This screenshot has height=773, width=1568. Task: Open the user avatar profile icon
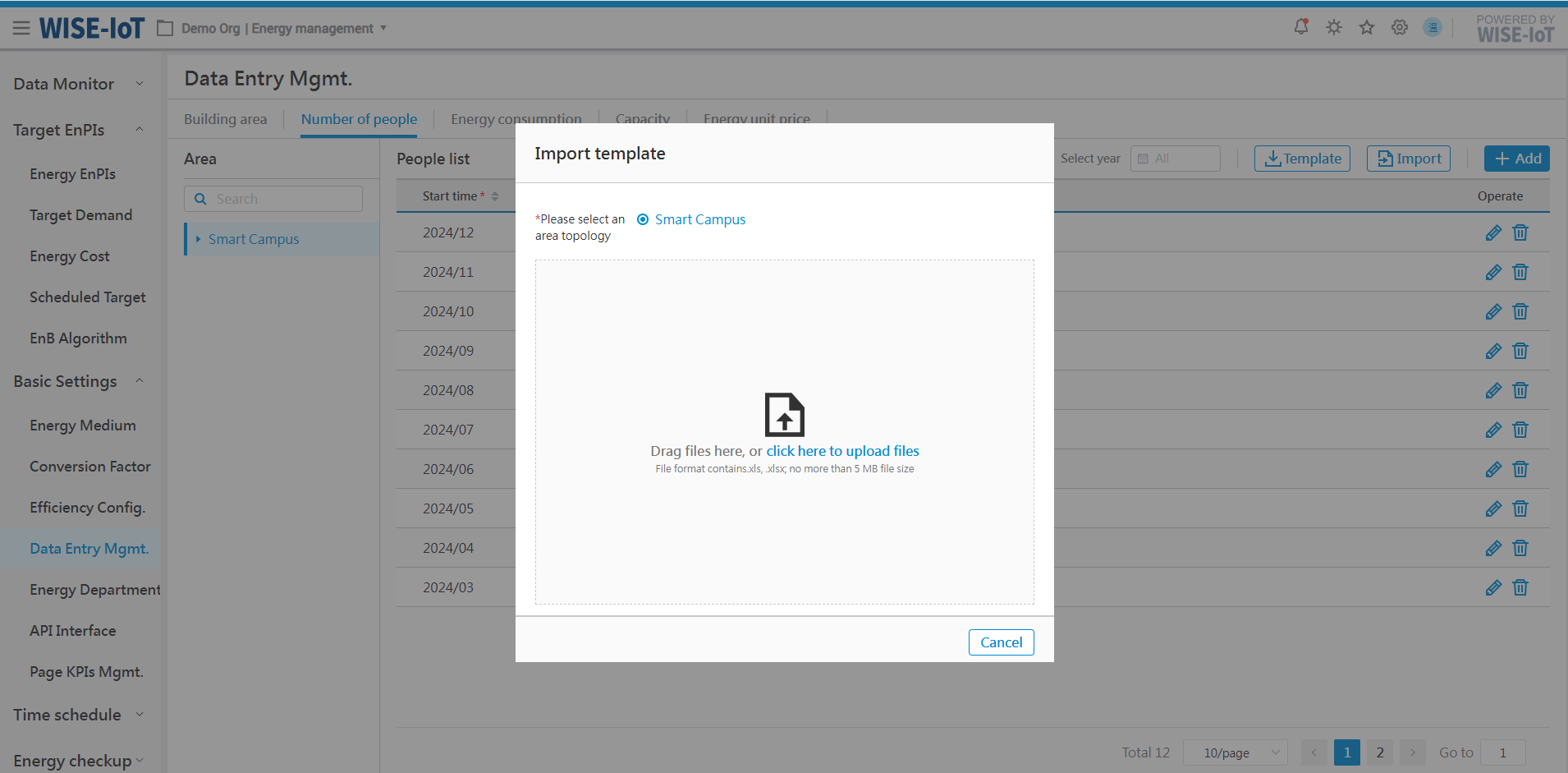pos(1433,28)
